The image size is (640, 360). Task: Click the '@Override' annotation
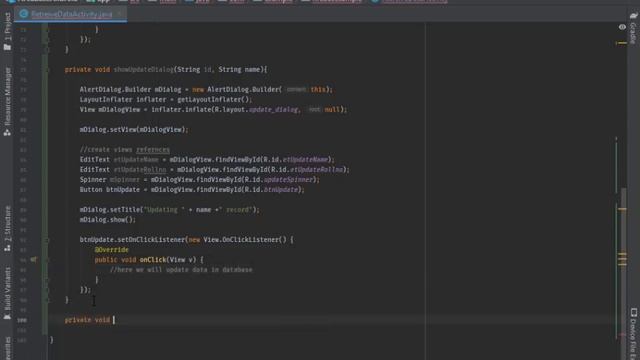pyautogui.click(x=111, y=250)
